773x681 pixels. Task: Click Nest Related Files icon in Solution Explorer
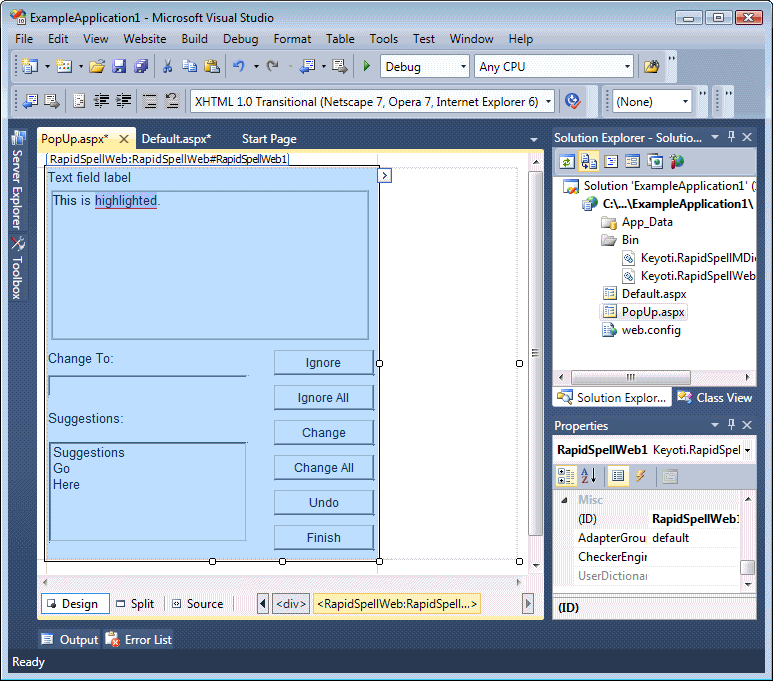click(x=589, y=162)
